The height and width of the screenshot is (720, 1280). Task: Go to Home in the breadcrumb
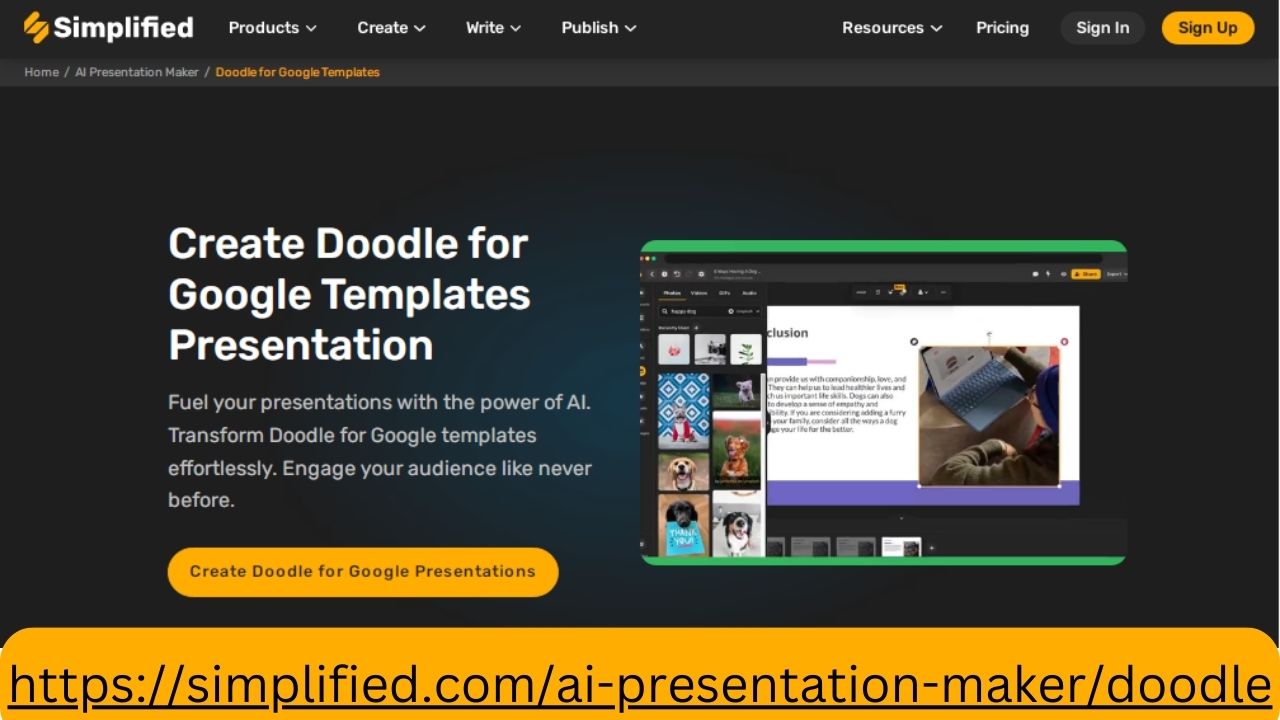tap(42, 72)
